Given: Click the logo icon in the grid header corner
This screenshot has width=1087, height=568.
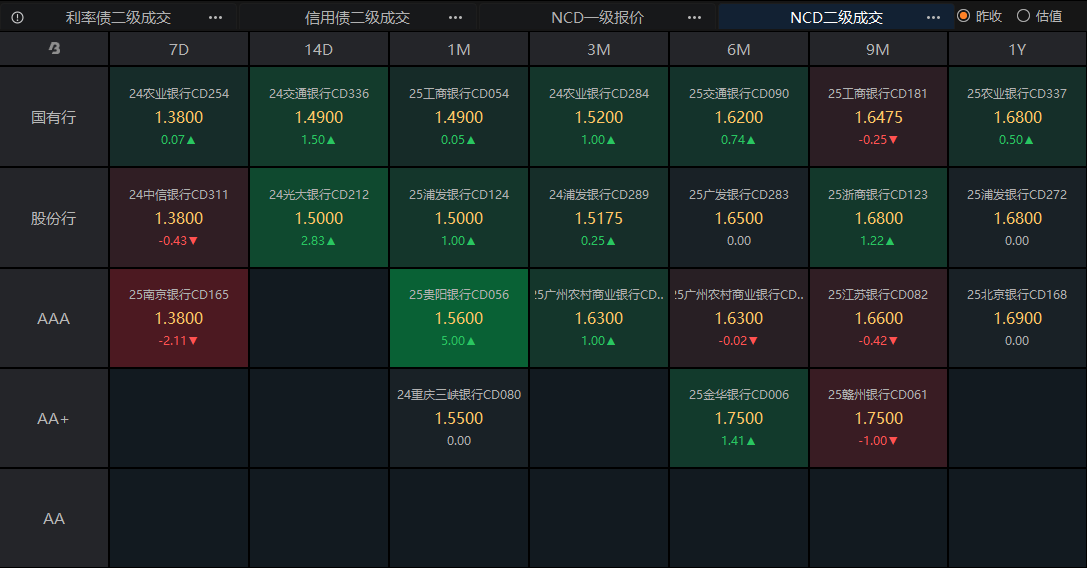Looking at the screenshot, I should (54, 49).
